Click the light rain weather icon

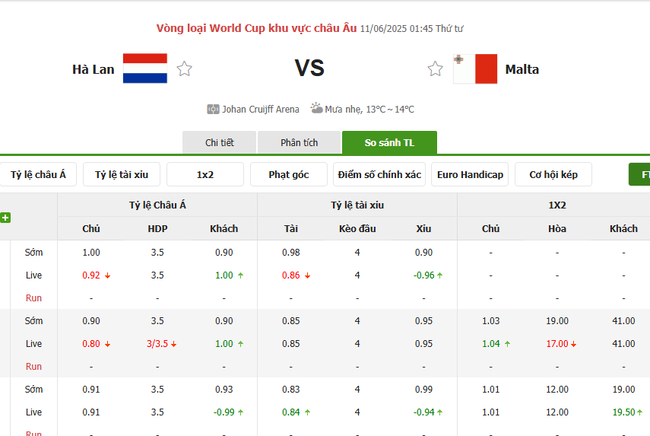pyautogui.click(x=316, y=108)
